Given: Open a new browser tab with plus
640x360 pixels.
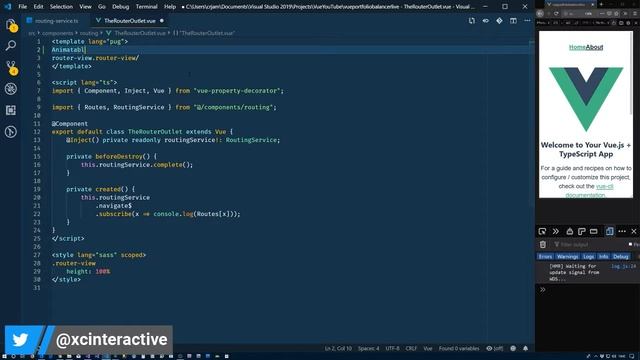Looking at the screenshot, I should (x=601, y=4).
